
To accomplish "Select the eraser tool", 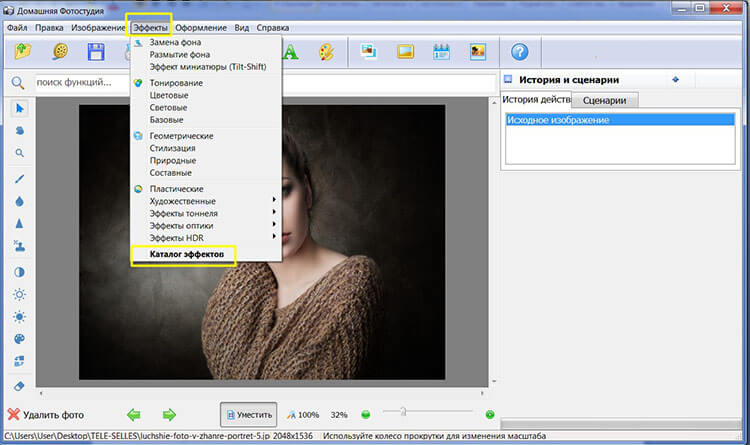I will [x=19, y=385].
